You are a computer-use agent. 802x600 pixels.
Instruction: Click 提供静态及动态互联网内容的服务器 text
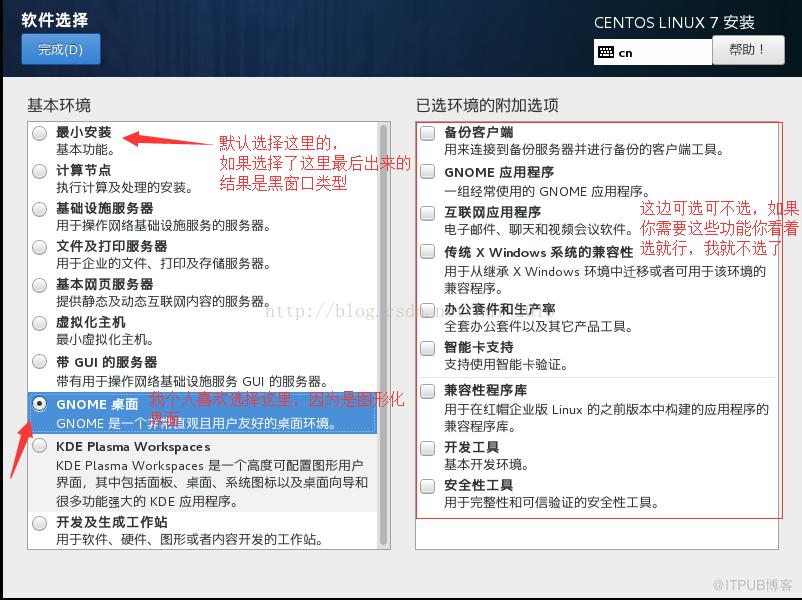tap(163, 301)
